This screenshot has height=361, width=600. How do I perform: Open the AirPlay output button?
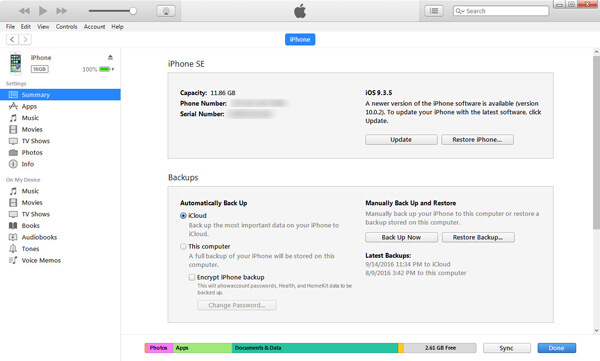tap(166, 11)
